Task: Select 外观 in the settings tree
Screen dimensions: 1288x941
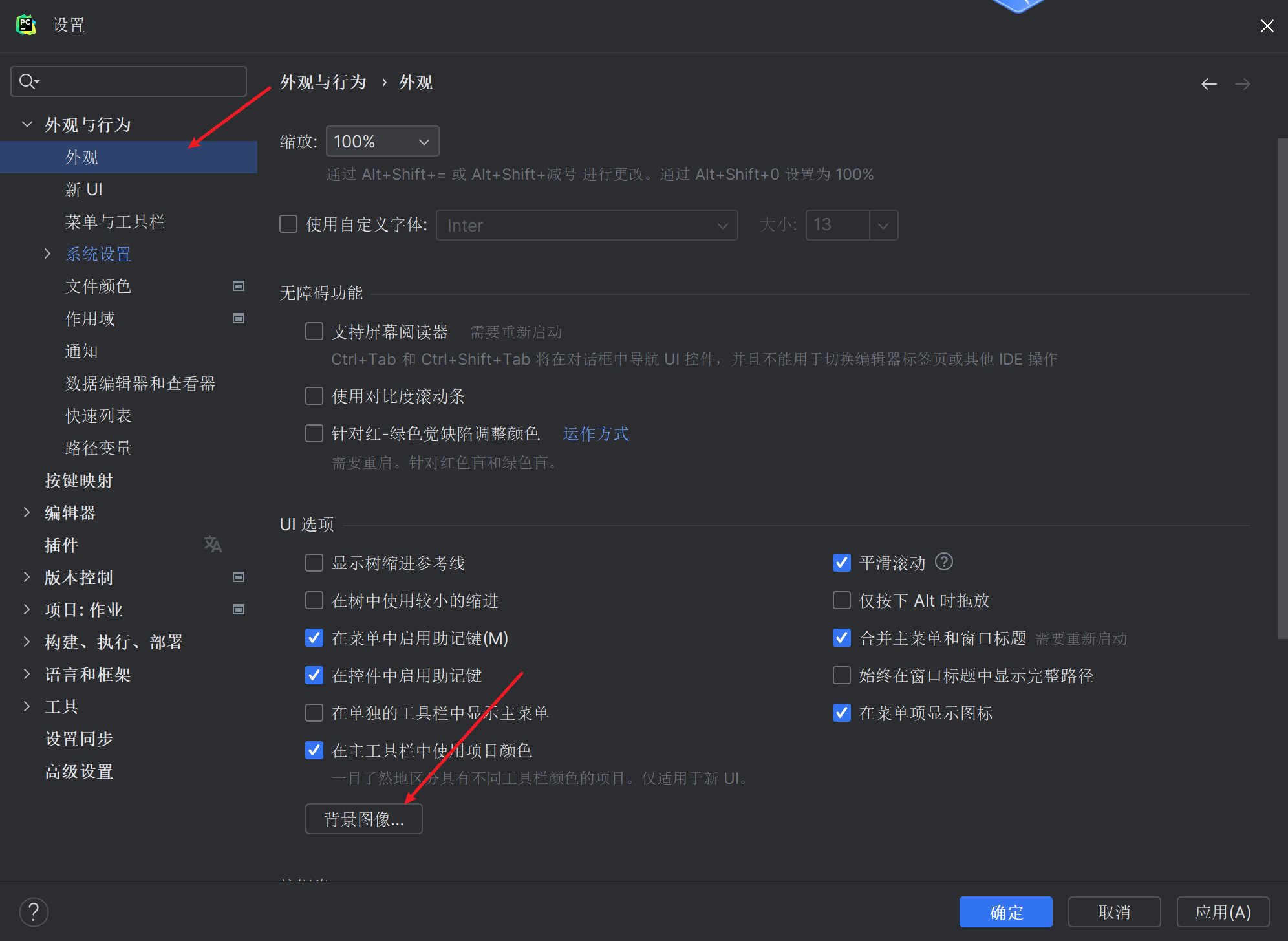Action: (x=129, y=157)
